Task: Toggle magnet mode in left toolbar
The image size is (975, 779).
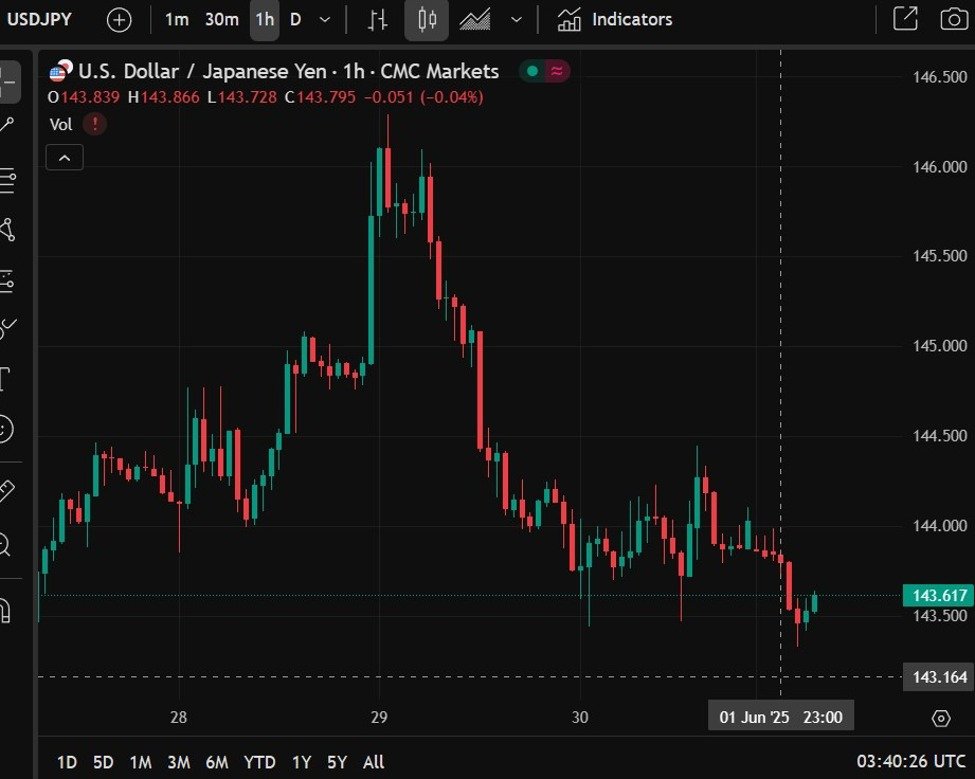Action: pos(5,608)
